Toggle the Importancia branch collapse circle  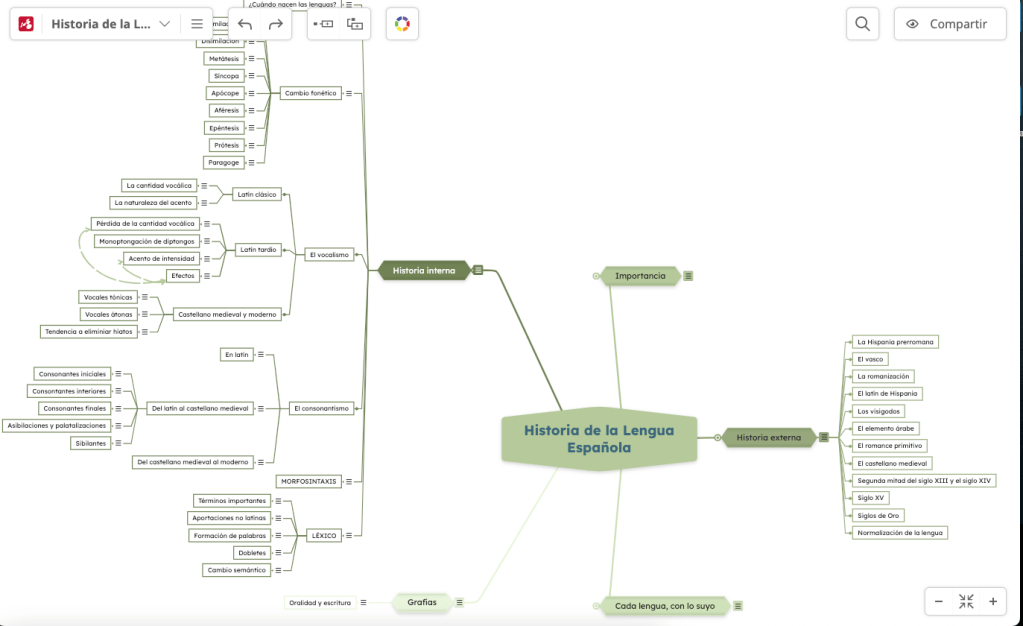pos(596,276)
